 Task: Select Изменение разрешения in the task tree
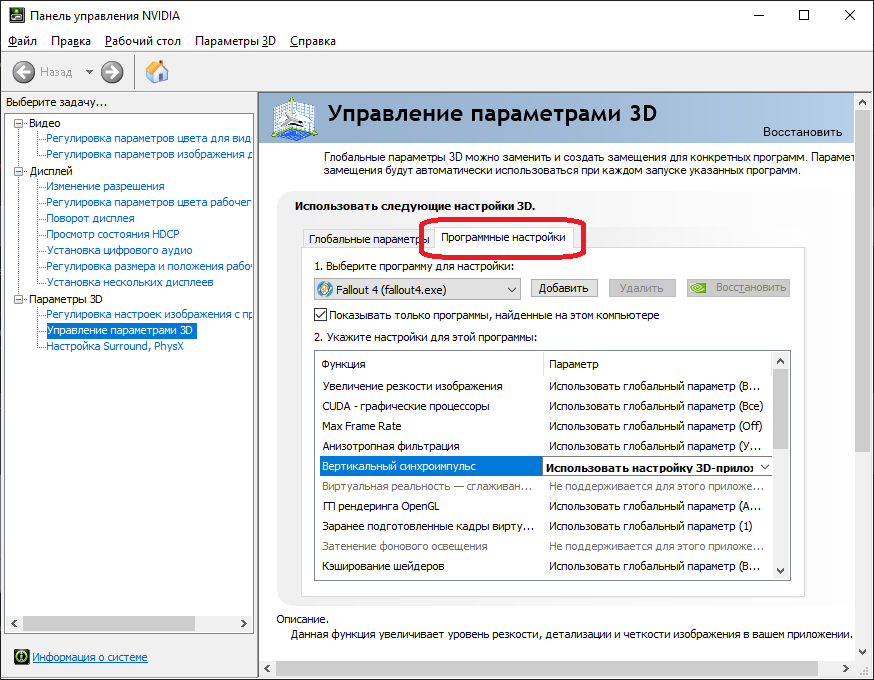105,186
